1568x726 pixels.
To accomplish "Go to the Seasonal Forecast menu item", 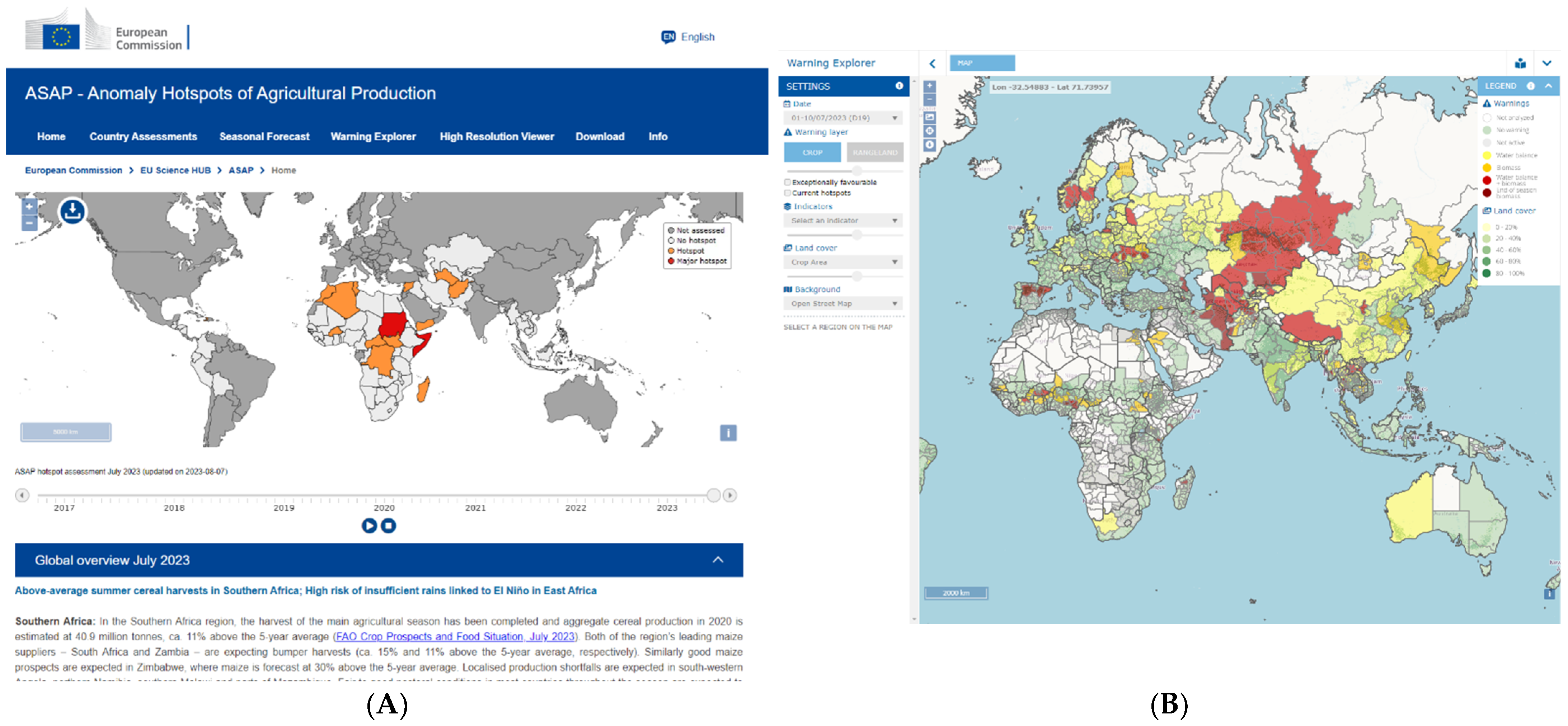I will point(264,136).
